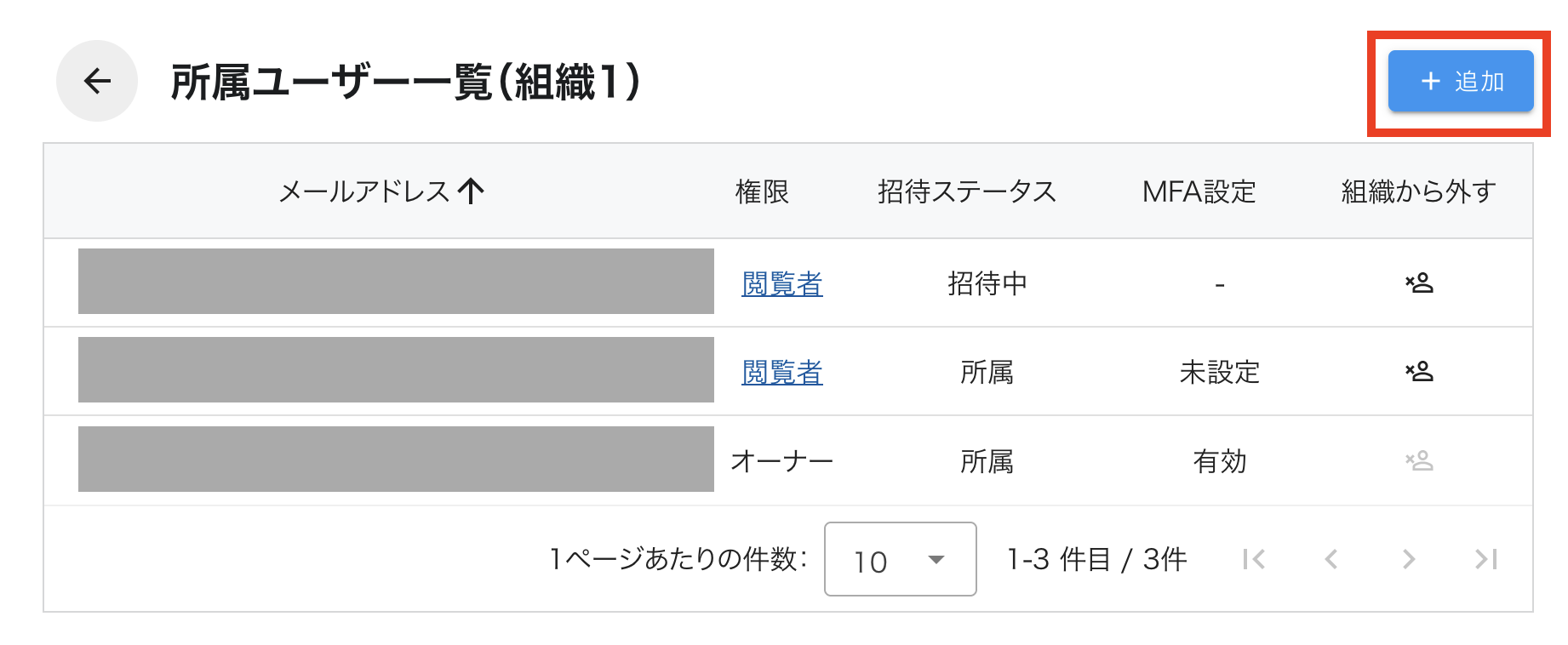Go to the next page
The image size is (1568, 645).
(1406, 559)
